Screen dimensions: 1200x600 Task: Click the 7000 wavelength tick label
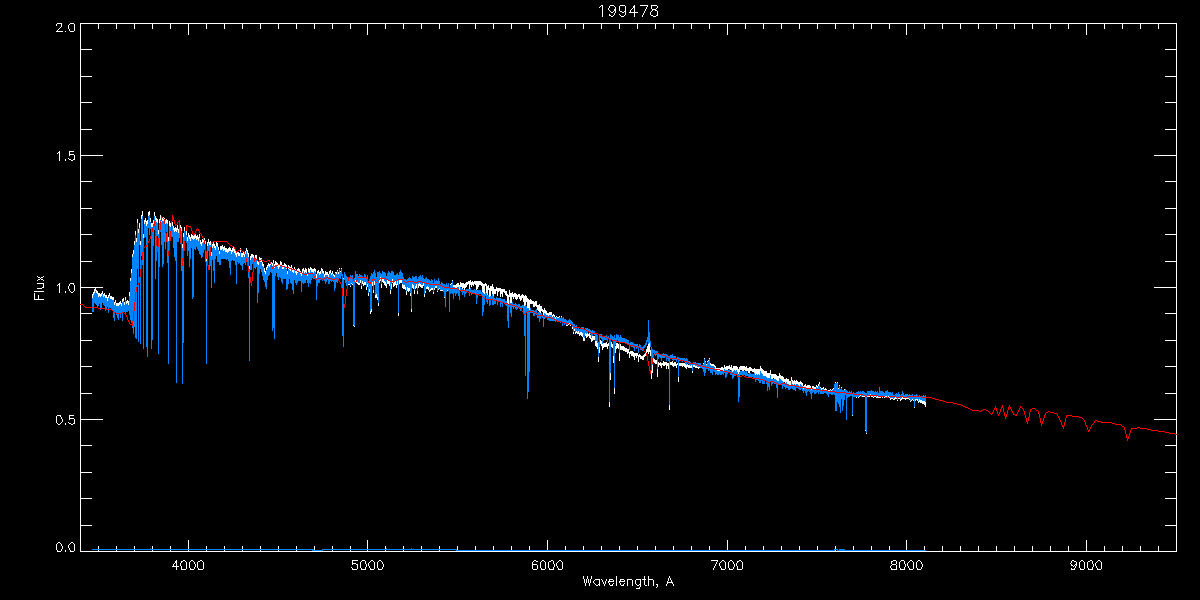(727, 564)
